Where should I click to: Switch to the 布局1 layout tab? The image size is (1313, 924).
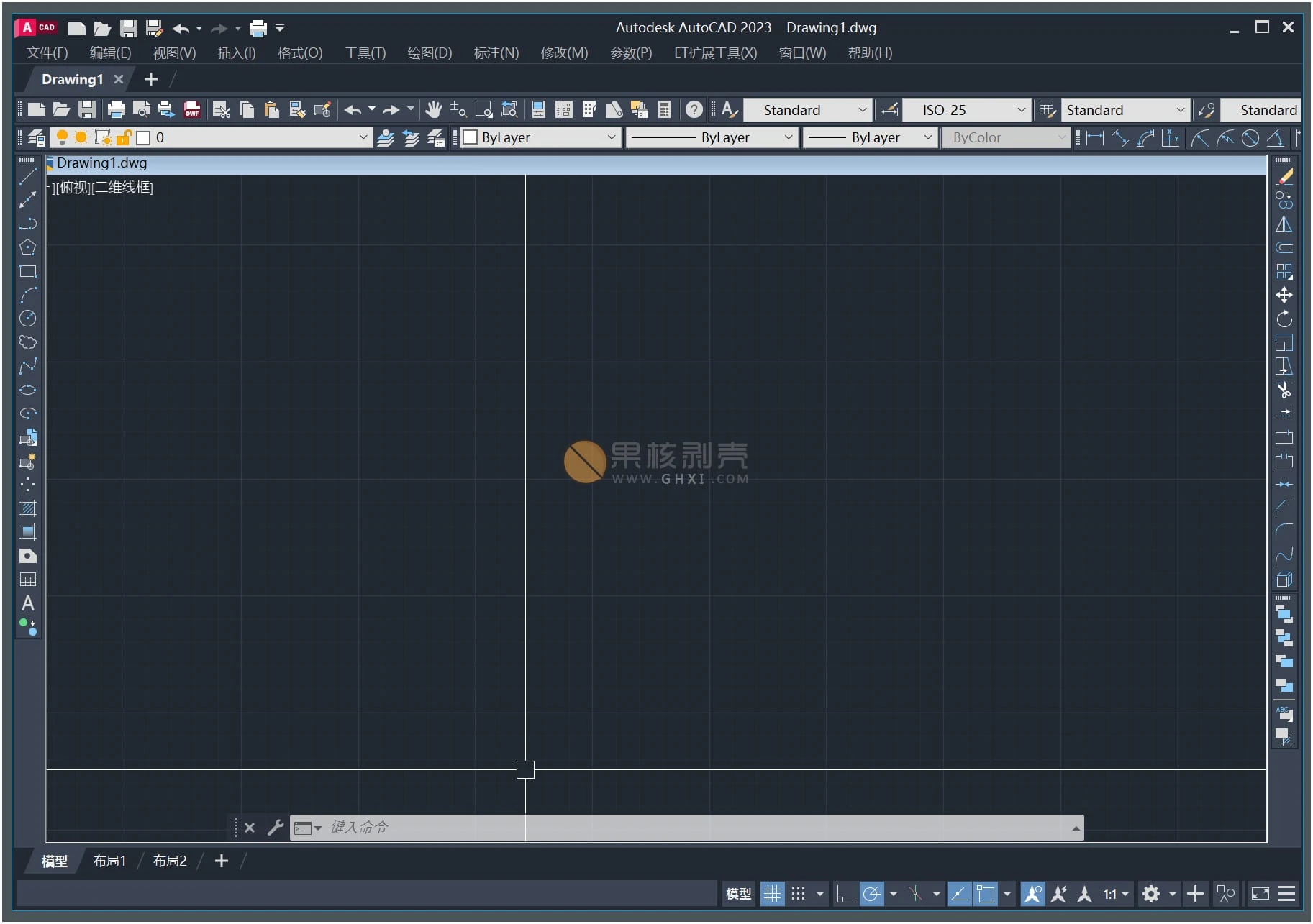pyautogui.click(x=109, y=861)
